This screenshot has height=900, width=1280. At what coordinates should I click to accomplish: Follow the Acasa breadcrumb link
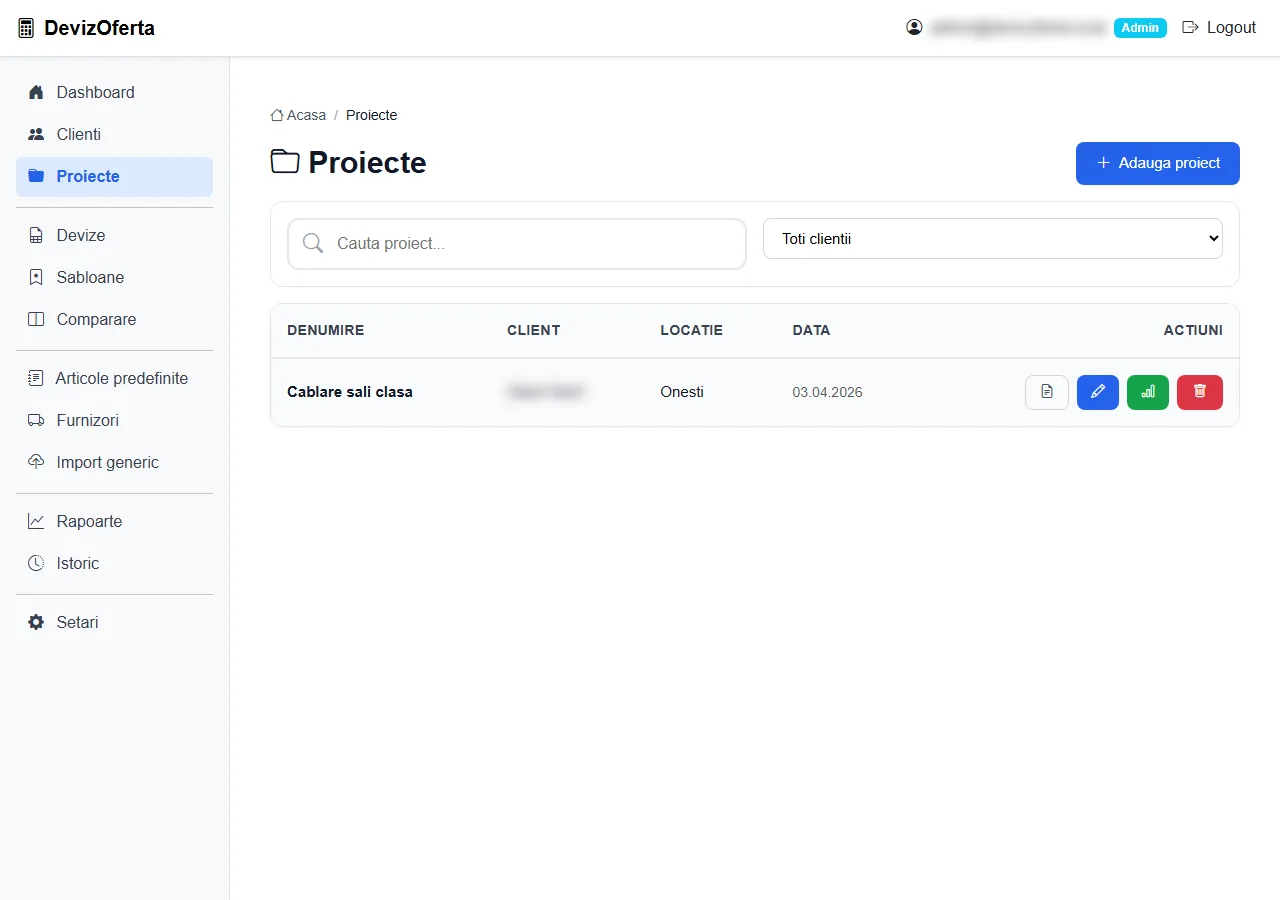298,115
